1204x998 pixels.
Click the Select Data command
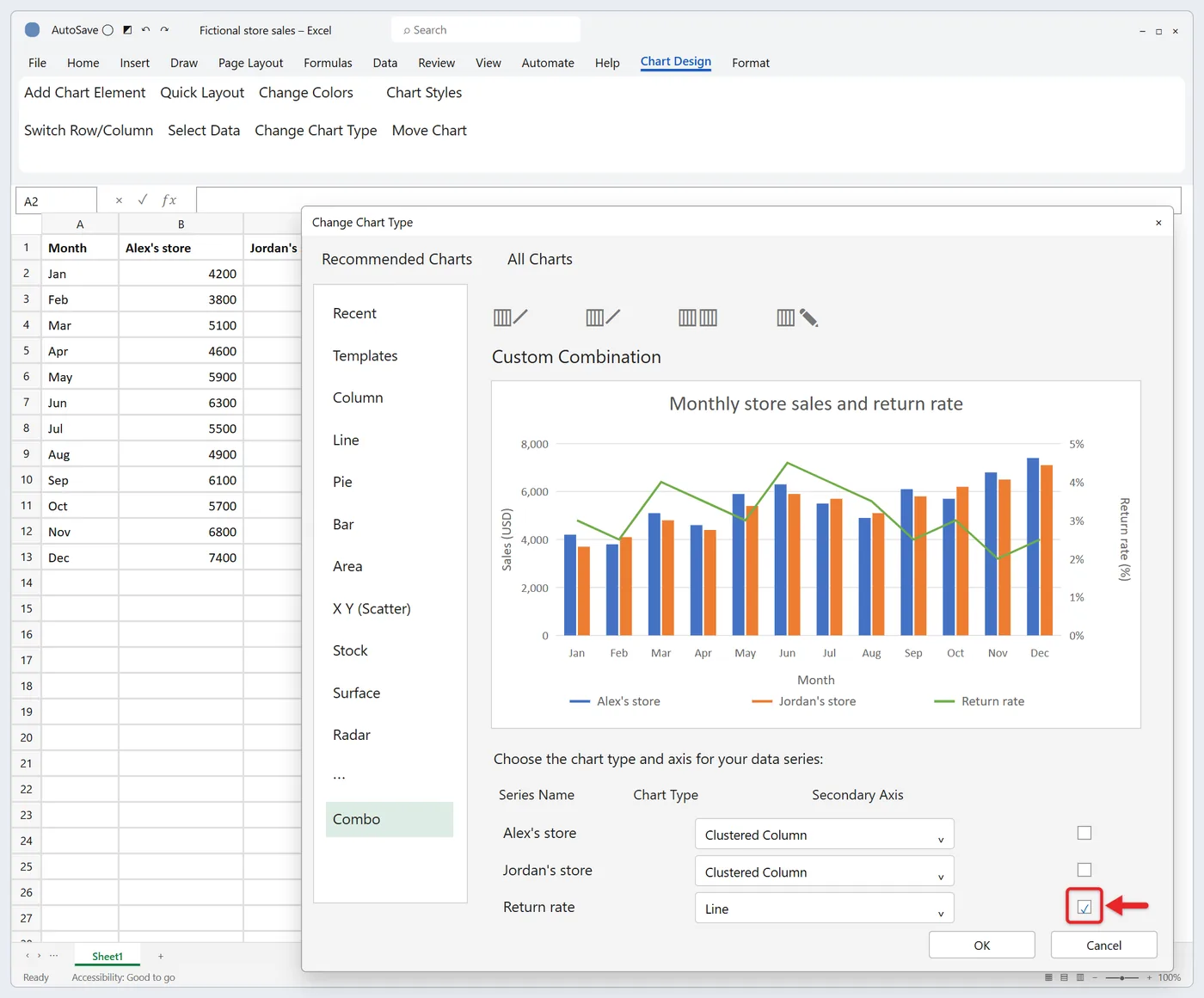pyautogui.click(x=204, y=131)
